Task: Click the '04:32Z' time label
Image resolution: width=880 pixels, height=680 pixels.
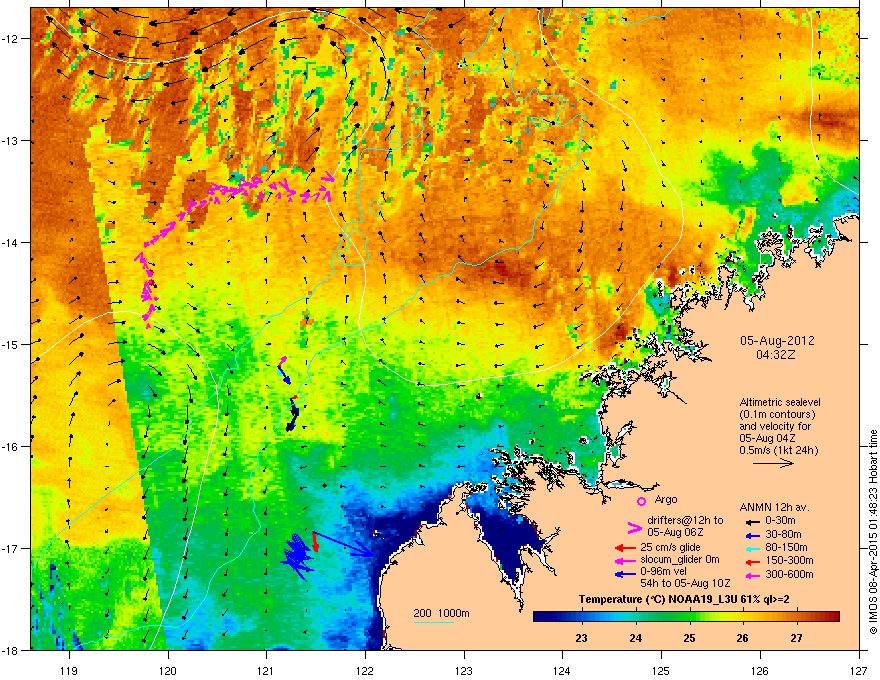Action: (x=776, y=355)
